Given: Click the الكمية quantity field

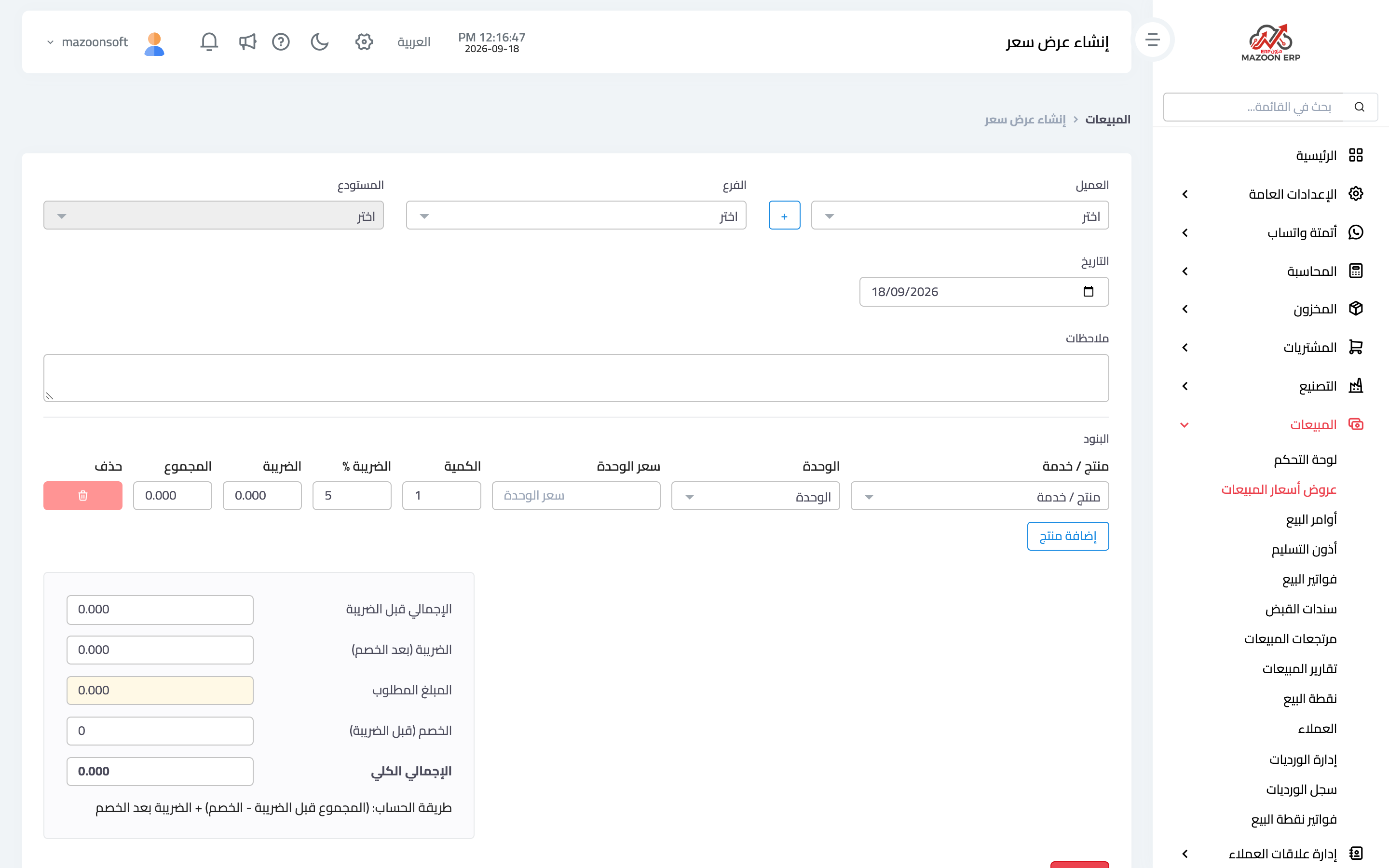Looking at the screenshot, I should (441, 495).
